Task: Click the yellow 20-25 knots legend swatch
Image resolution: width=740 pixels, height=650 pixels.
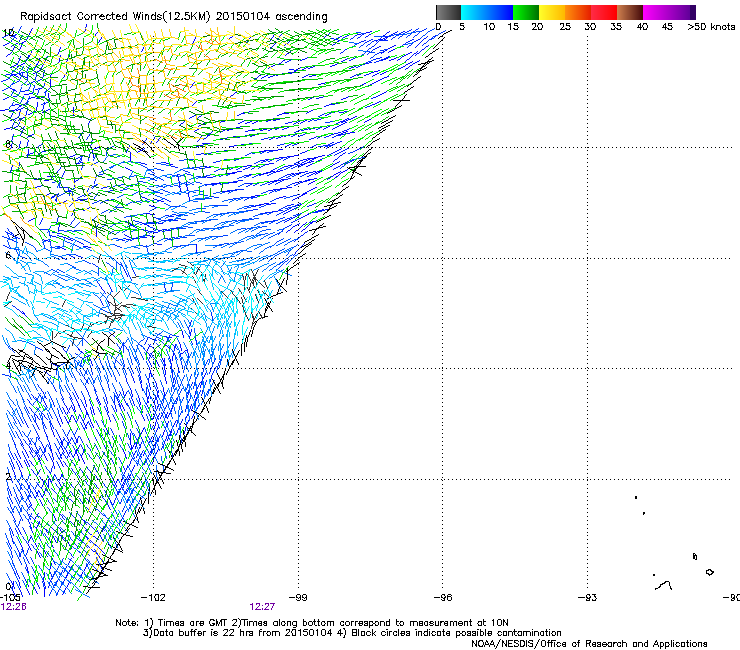Action: click(552, 12)
